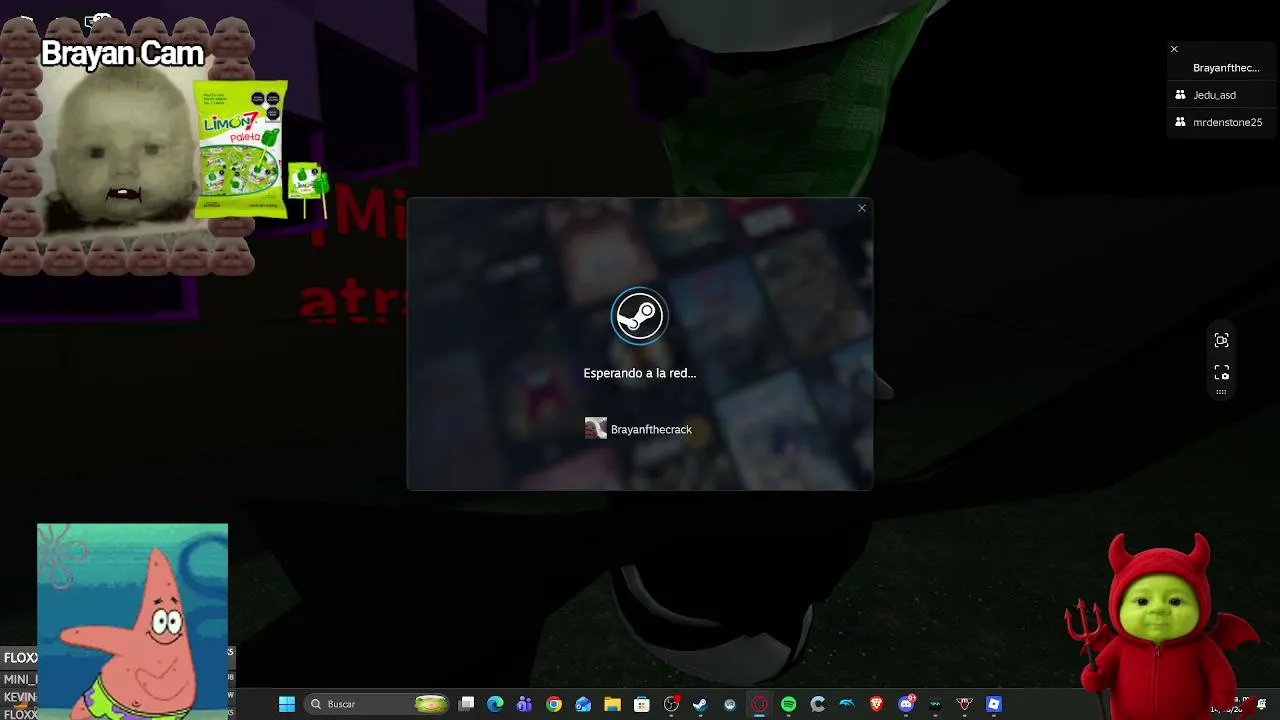
Task: Close the Steam login dialog
Action: 862,208
